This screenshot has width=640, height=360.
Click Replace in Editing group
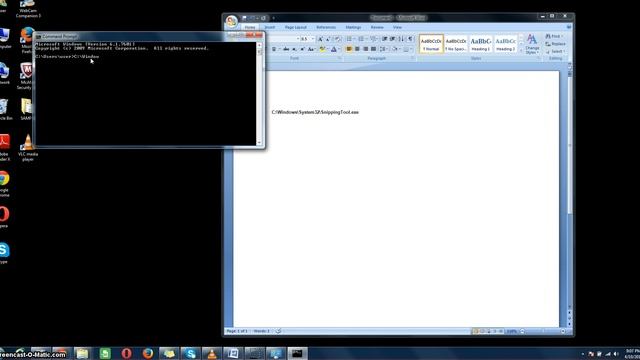tap(556, 44)
